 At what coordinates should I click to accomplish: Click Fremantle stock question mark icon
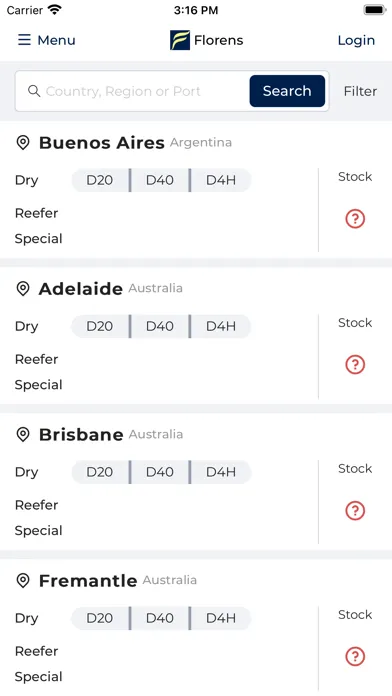(355, 656)
